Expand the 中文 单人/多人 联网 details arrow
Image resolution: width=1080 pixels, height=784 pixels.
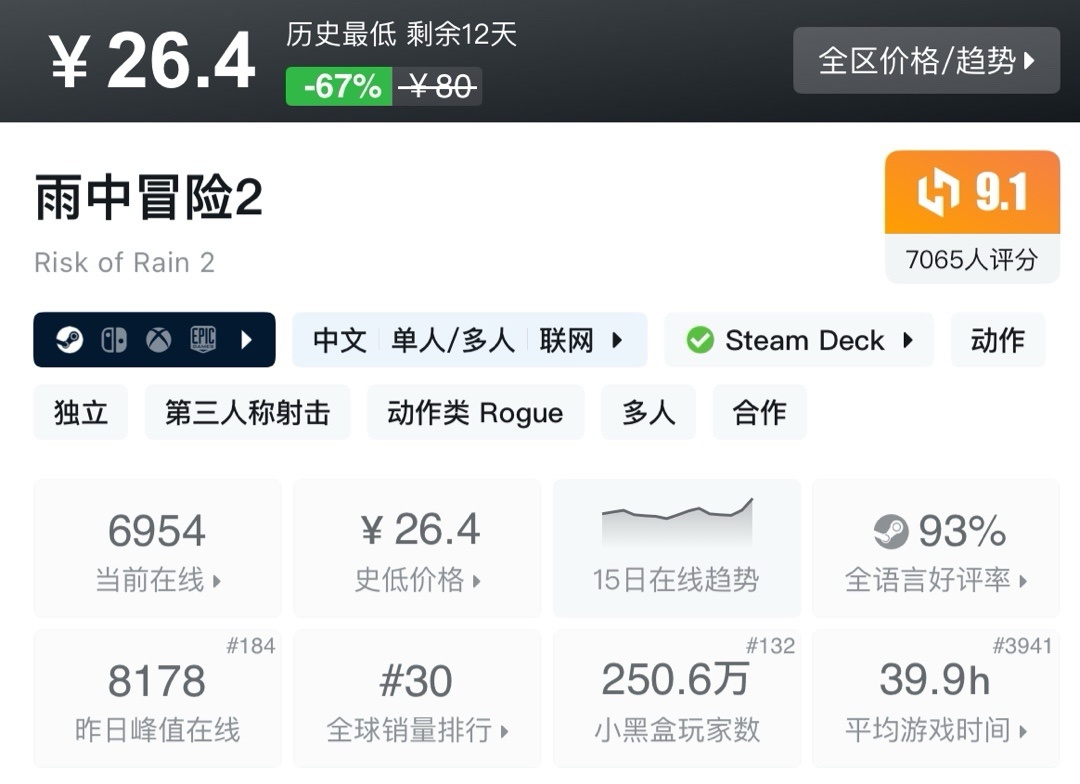[x=617, y=340]
